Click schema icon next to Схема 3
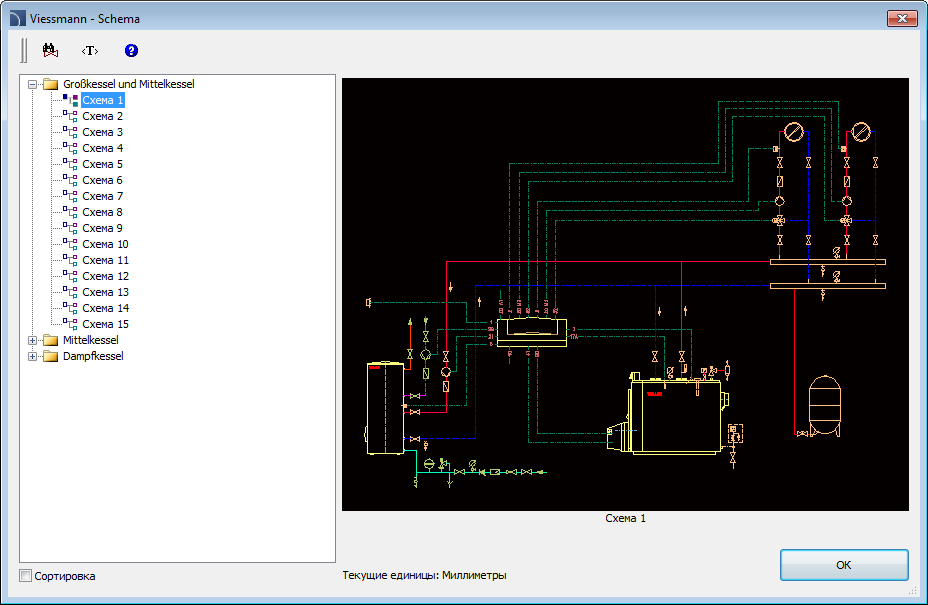 pos(70,132)
